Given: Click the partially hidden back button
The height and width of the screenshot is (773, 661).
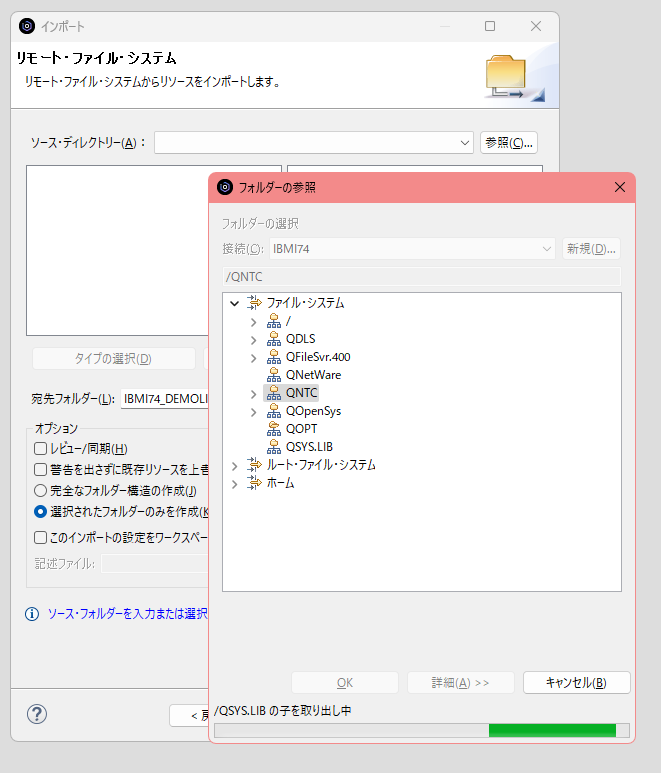Looking at the screenshot, I should click(x=189, y=715).
